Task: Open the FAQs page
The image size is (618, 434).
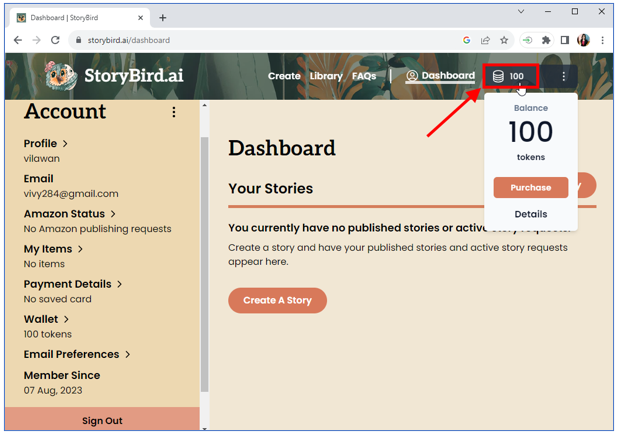Action: pos(364,76)
